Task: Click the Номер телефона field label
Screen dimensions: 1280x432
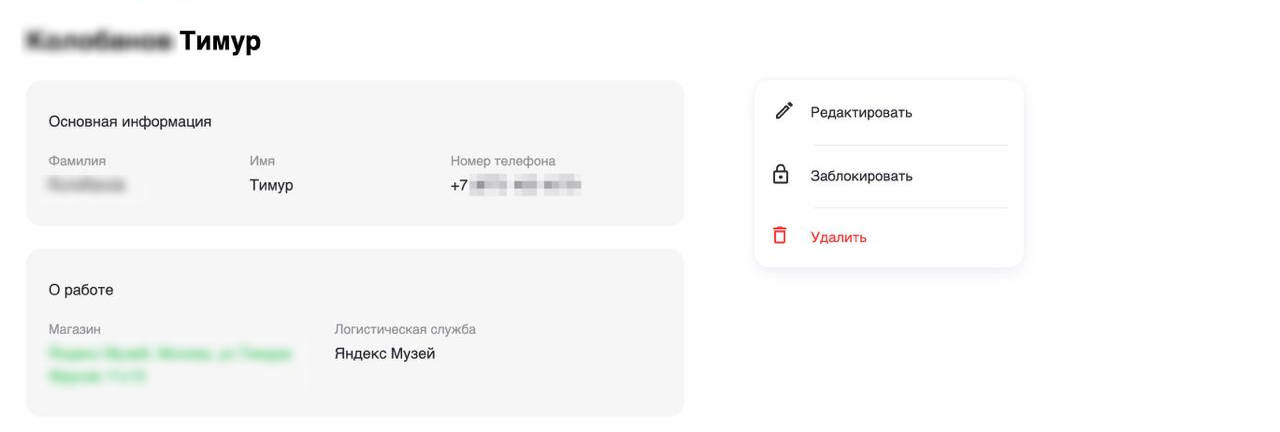Action: click(503, 161)
